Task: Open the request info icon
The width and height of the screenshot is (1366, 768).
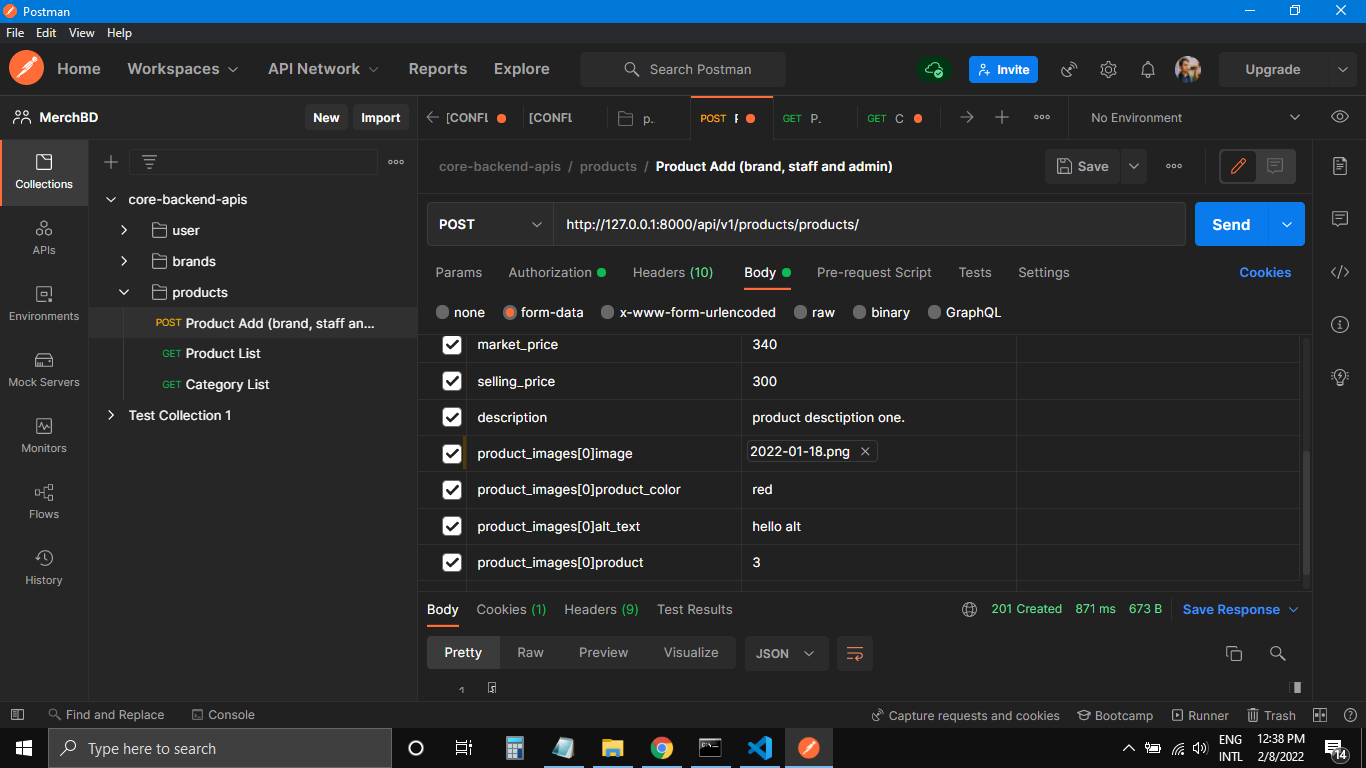Action: [x=1340, y=324]
